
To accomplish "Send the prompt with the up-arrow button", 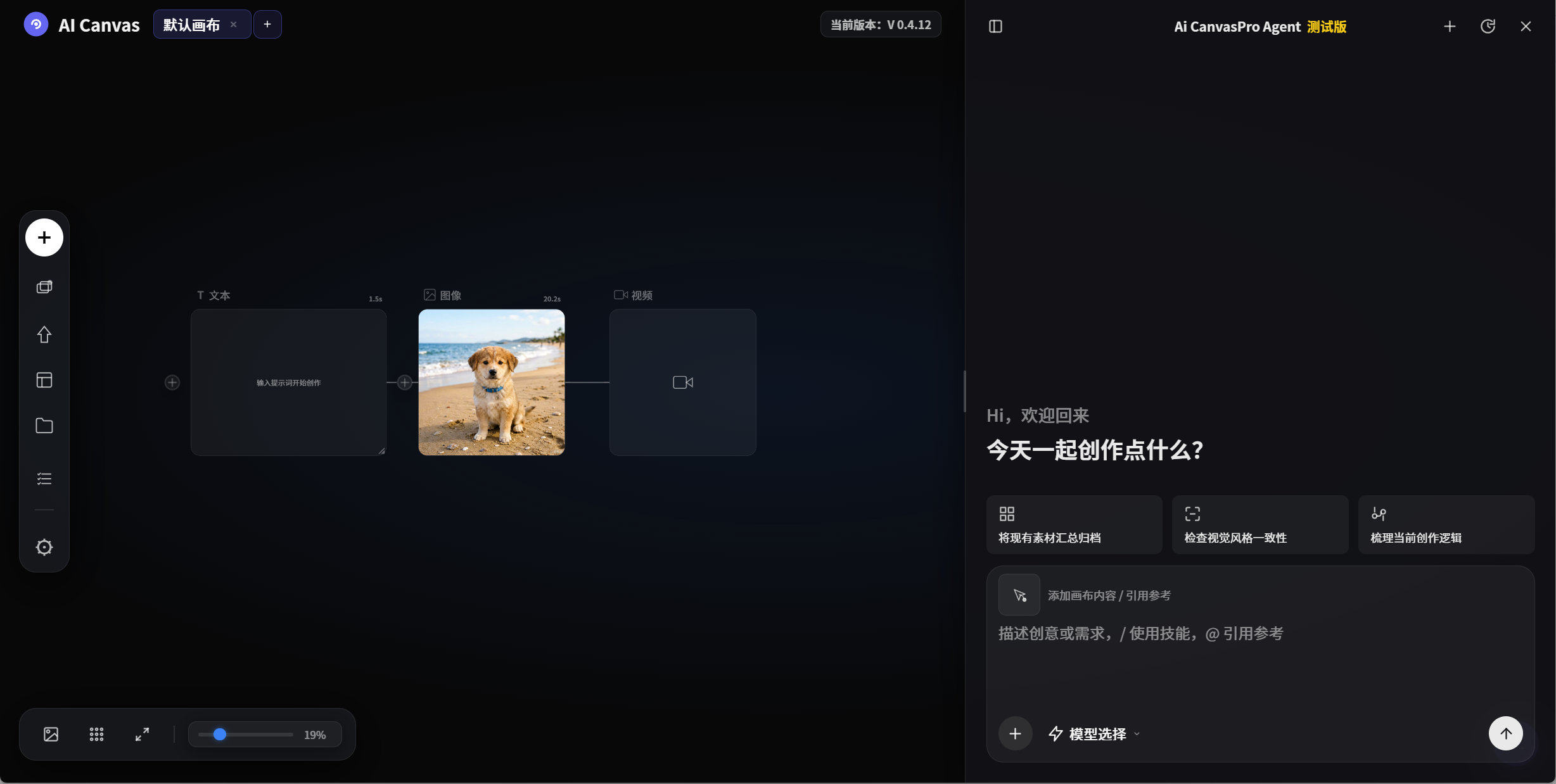I will [x=1506, y=733].
